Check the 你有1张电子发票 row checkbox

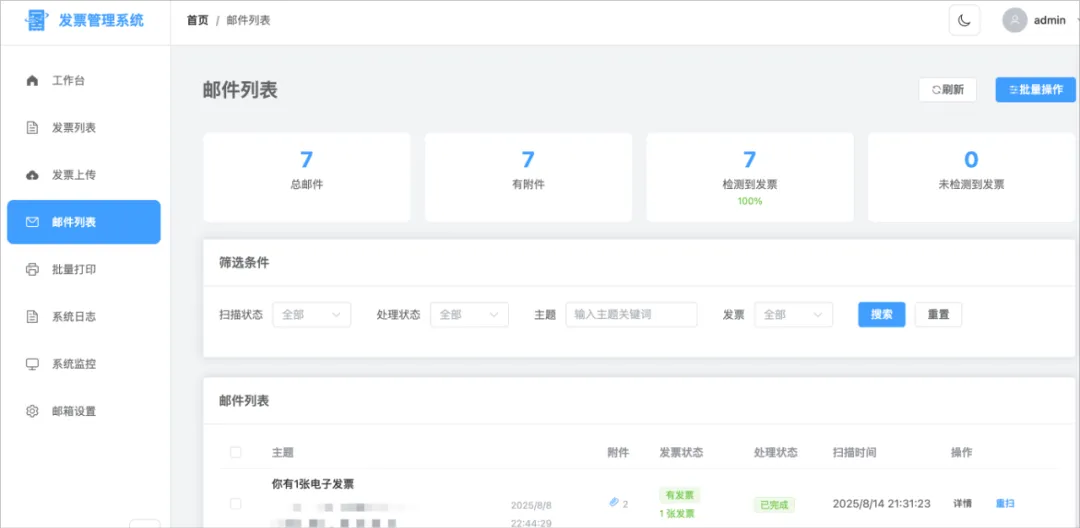pos(236,504)
